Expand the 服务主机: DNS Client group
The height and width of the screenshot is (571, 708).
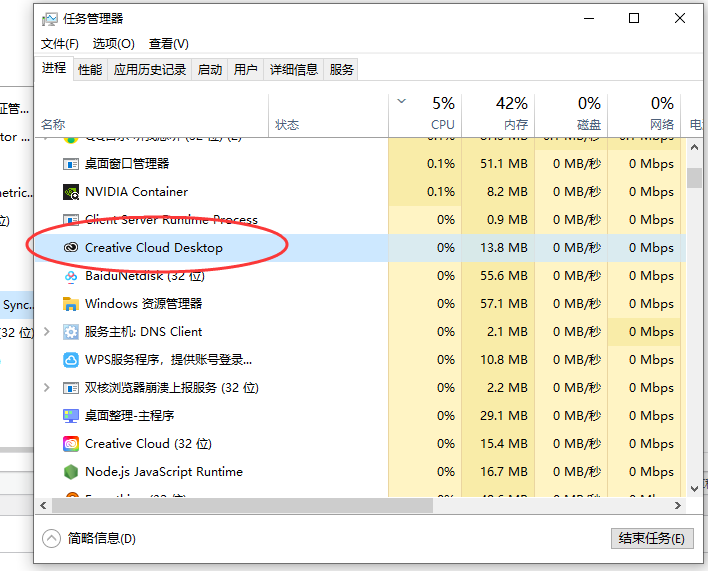(46, 332)
